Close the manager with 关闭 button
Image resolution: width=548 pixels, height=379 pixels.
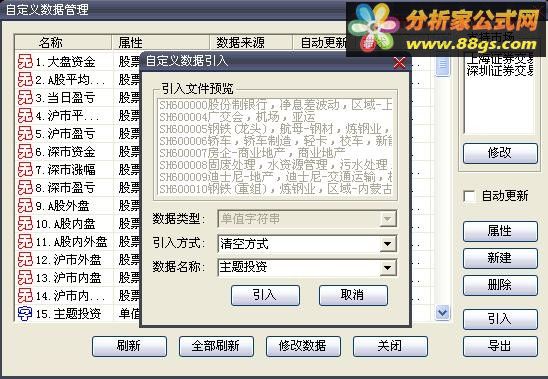pyautogui.click(x=390, y=346)
